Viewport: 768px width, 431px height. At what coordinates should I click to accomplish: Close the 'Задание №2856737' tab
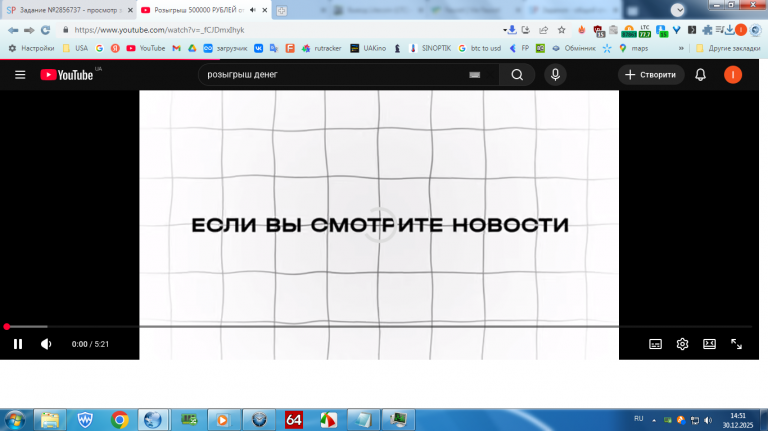[130, 10]
